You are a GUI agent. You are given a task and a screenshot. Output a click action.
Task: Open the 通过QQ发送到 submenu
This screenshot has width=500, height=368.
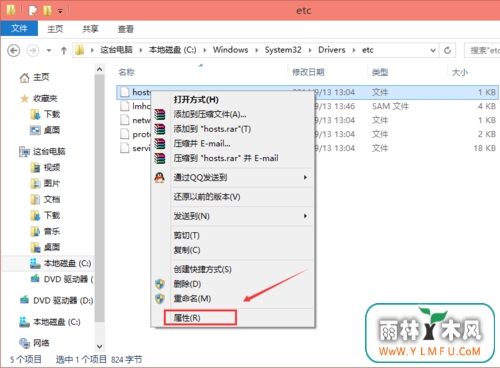(x=233, y=177)
